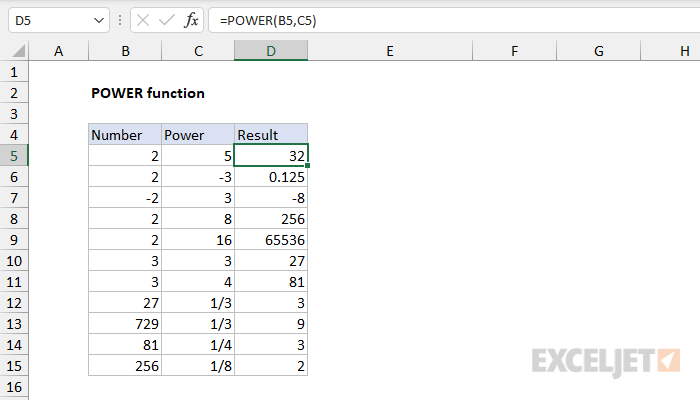Select Power cell showing 8
The width and height of the screenshot is (700, 400).
click(x=198, y=219)
